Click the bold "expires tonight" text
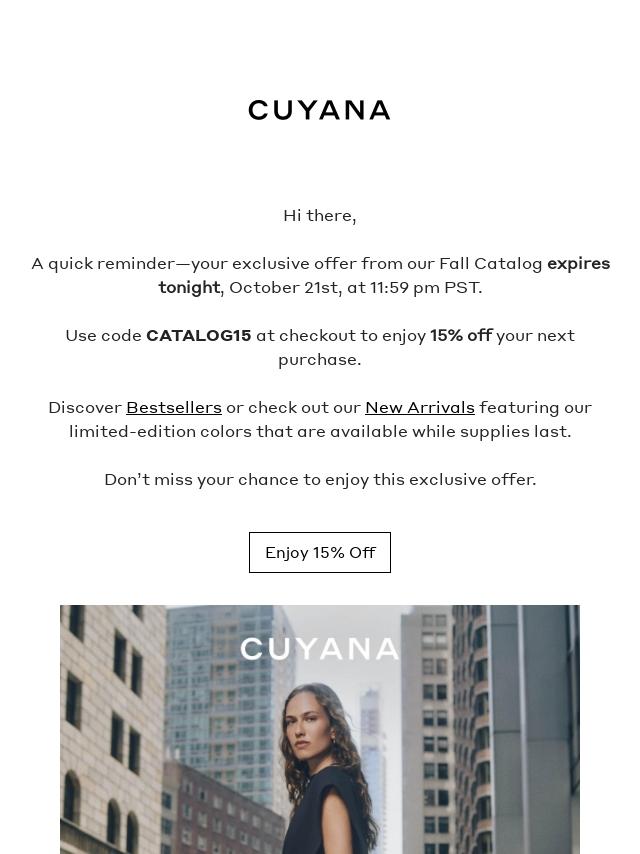 578,263
